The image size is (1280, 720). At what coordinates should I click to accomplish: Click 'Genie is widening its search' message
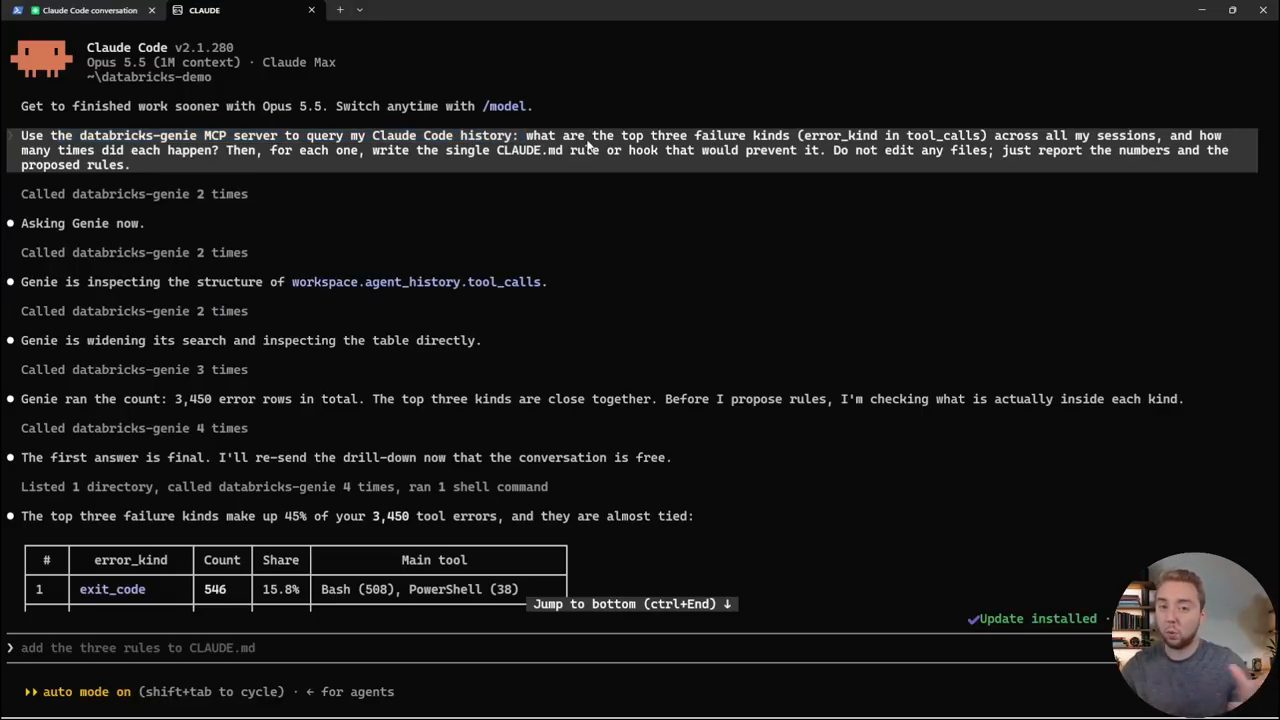pos(251,341)
